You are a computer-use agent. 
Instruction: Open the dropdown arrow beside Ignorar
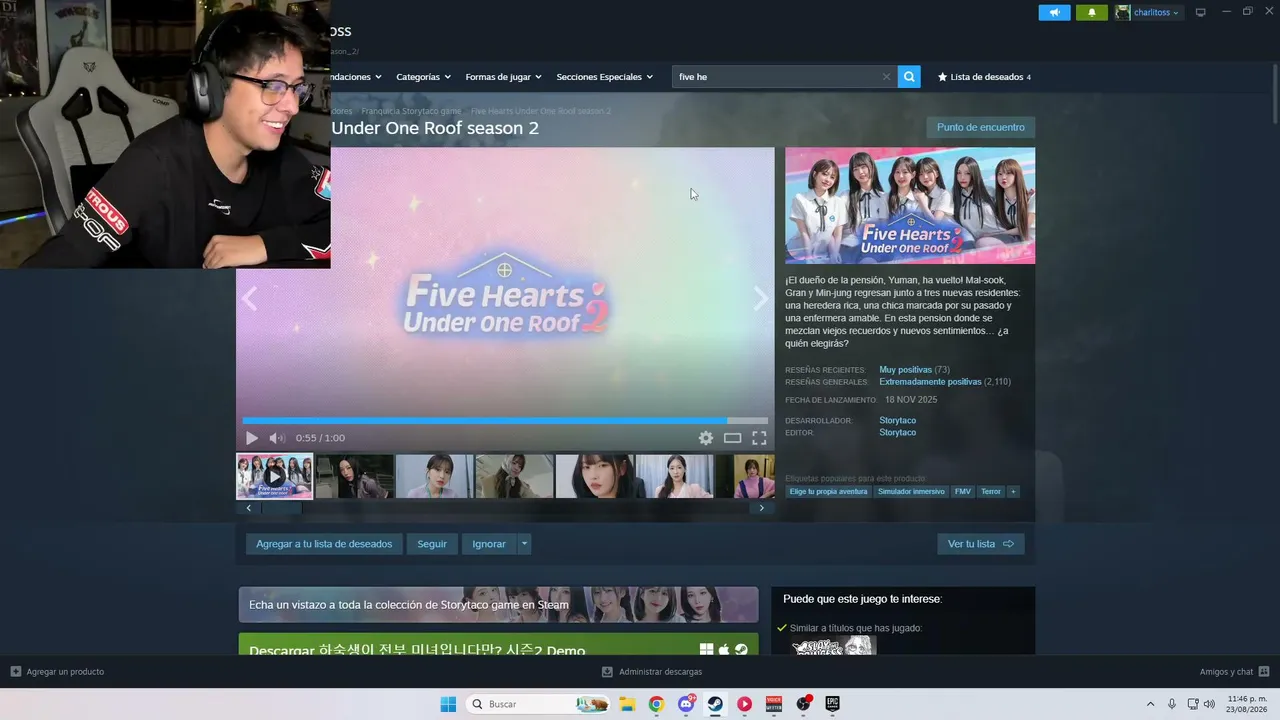[x=524, y=544]
